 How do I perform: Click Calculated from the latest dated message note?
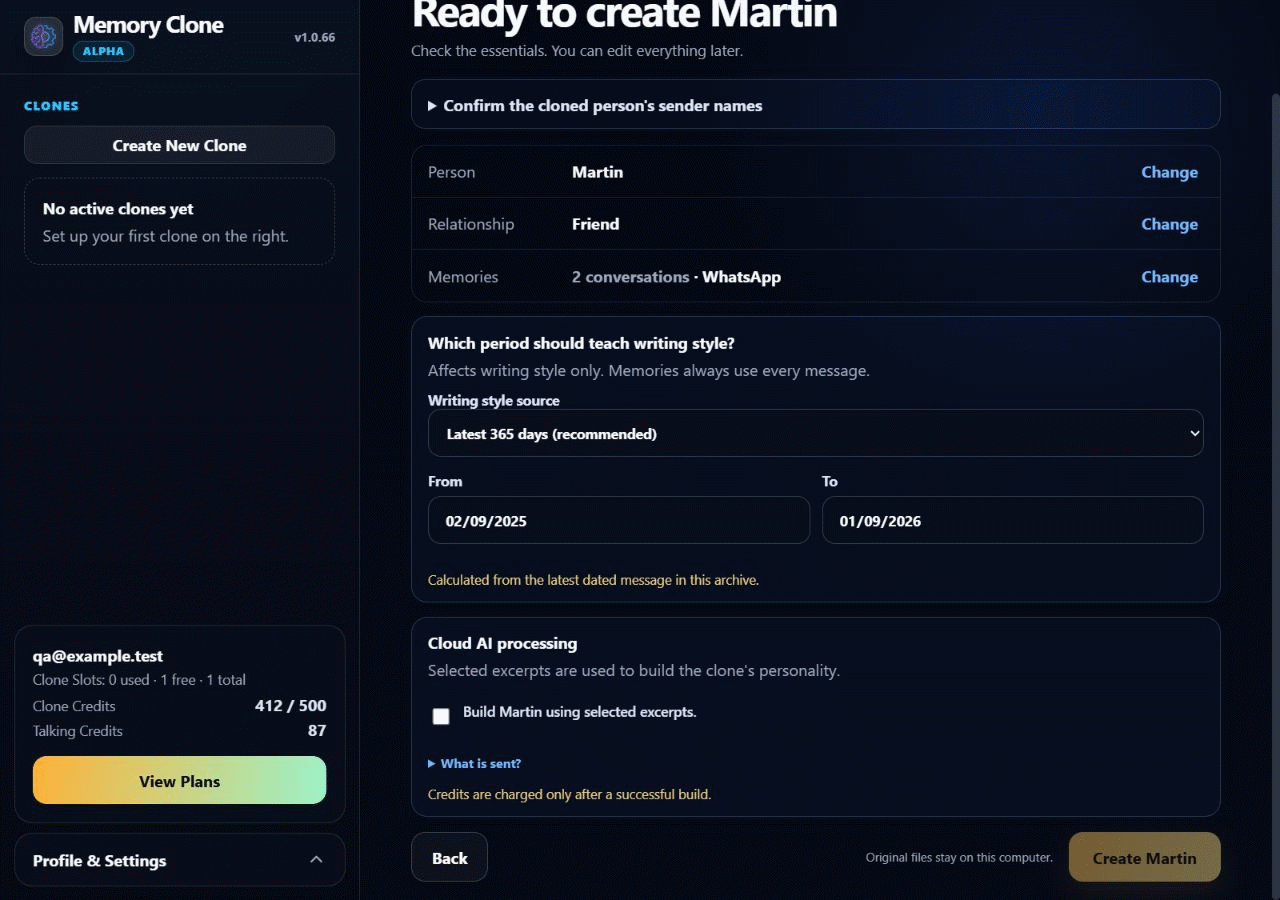(593, 579)
